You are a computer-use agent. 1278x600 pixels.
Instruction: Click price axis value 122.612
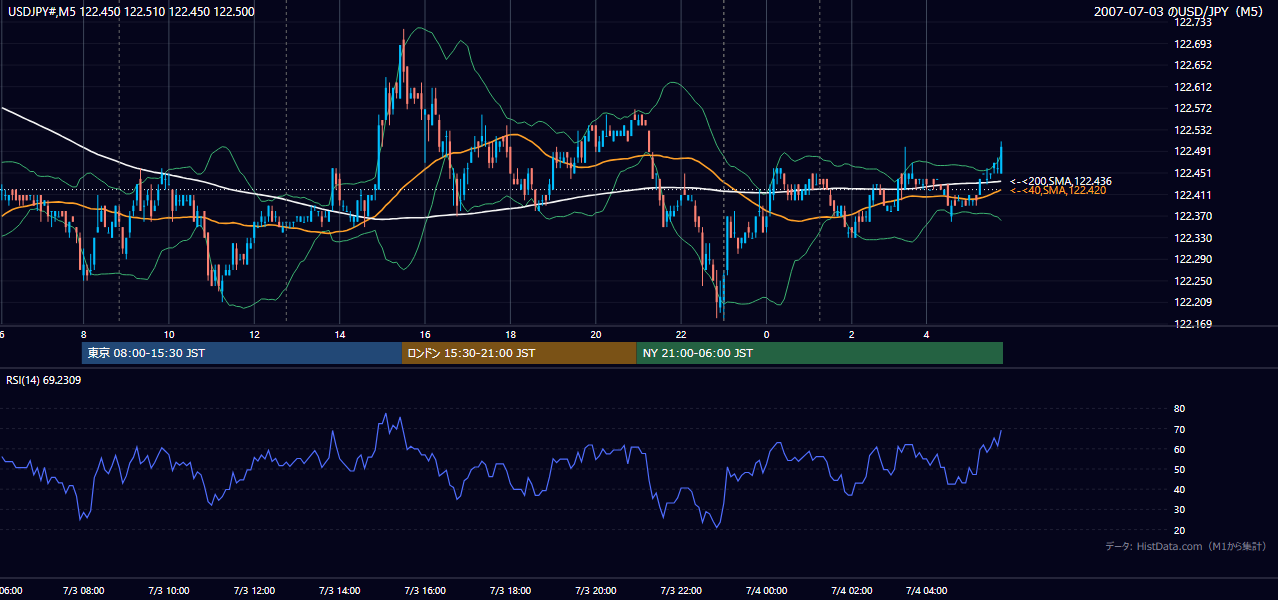(1194, 87)
